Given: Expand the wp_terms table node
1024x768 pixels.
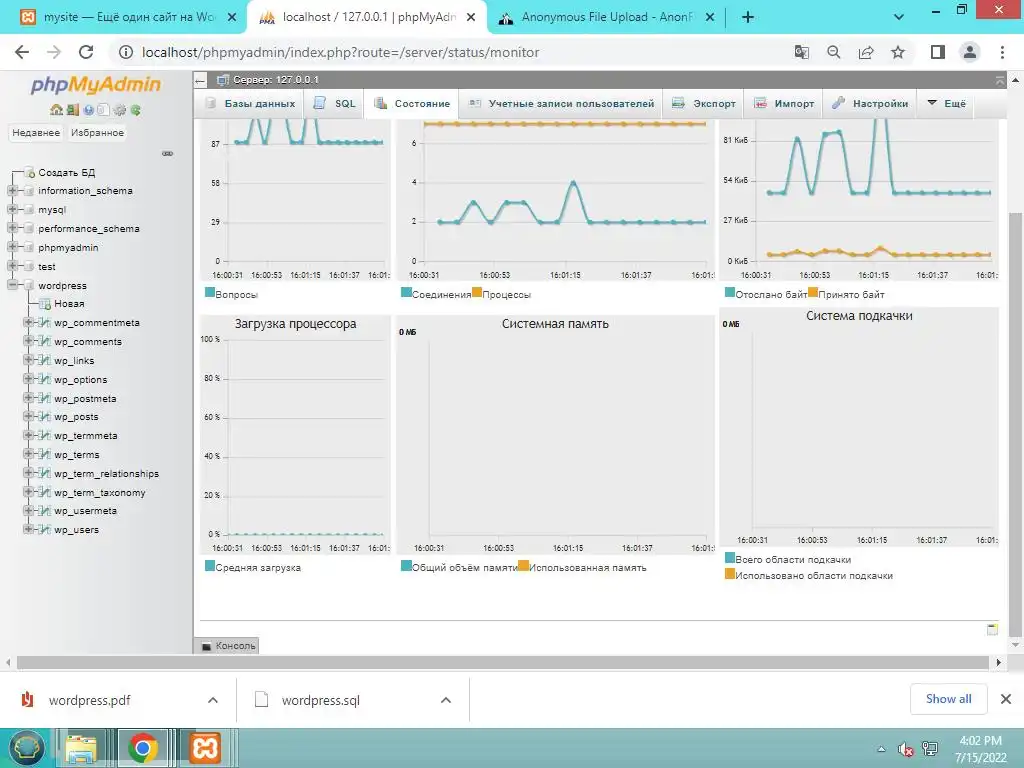Looking at the screenshot, I should pos(28,455).
